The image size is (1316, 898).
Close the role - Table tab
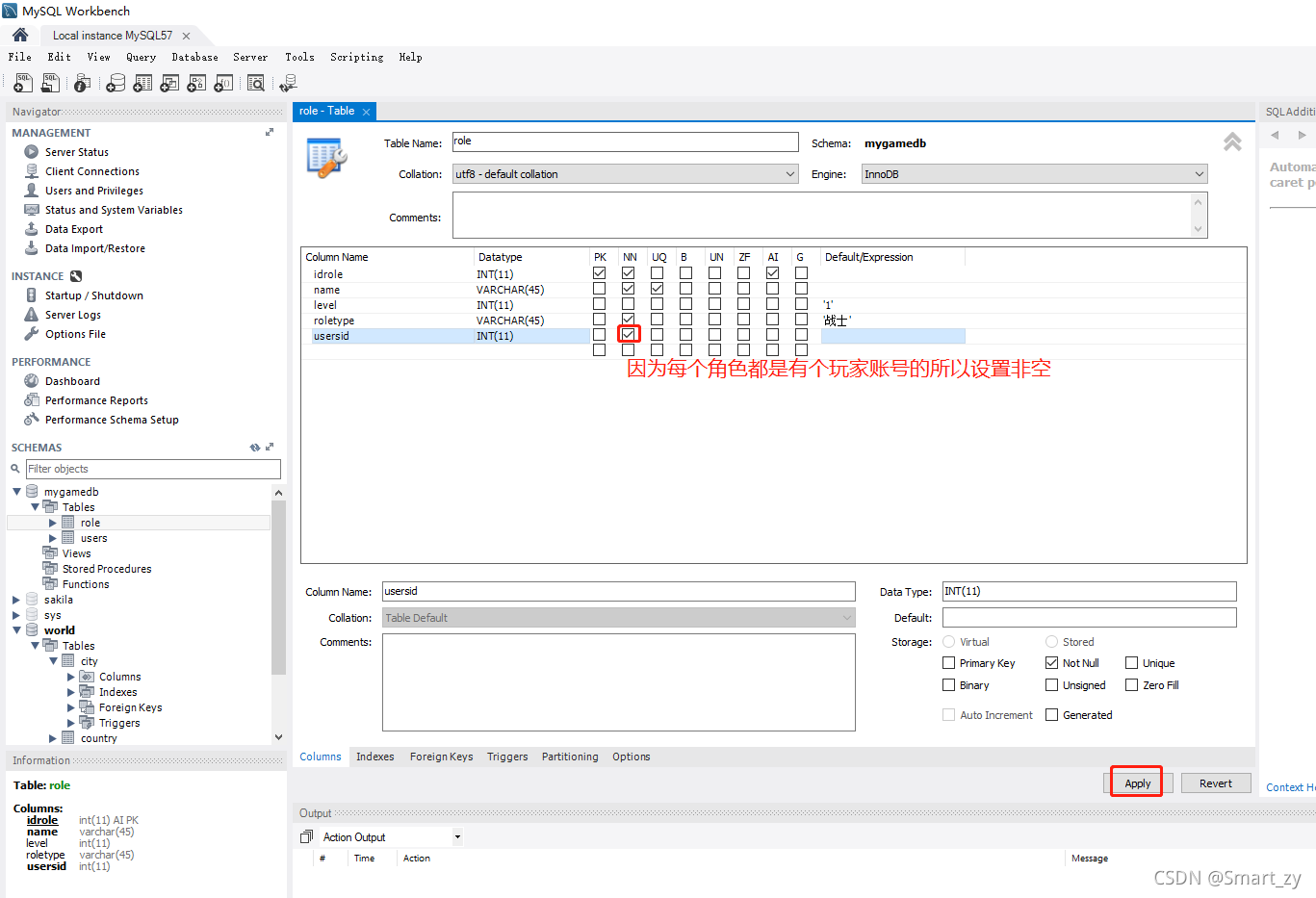366,112
